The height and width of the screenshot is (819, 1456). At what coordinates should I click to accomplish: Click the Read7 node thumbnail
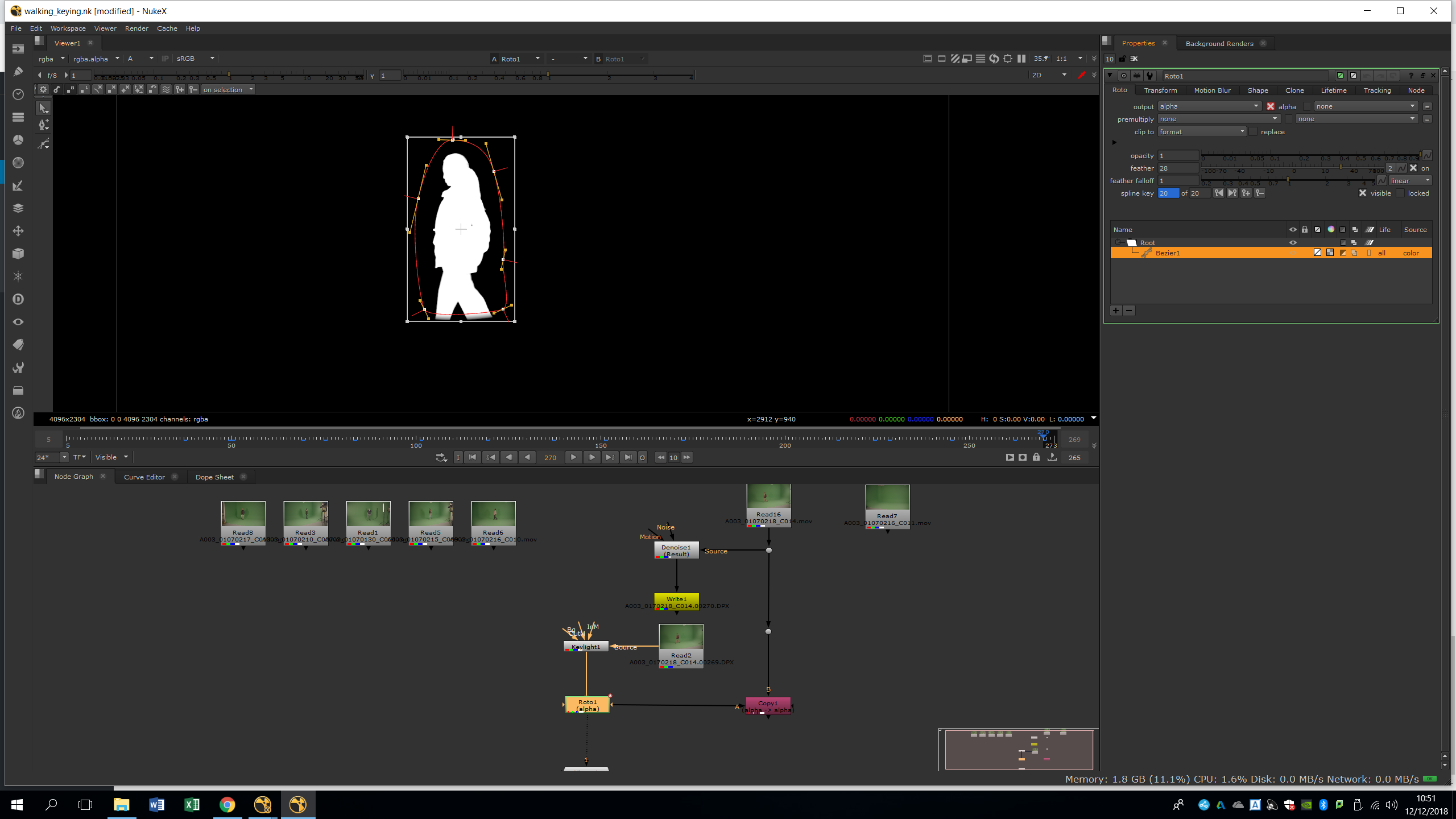pyautogui.click(x=887, y=498)
